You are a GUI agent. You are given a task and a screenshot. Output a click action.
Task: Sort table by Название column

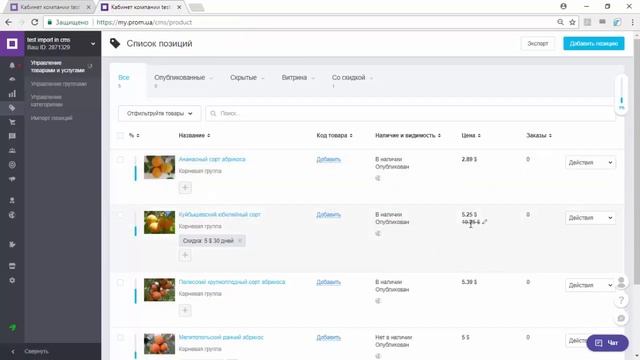(194, 136)
